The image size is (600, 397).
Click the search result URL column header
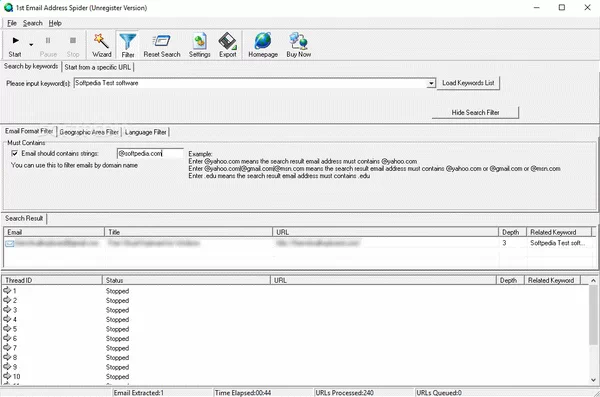(x=385, y=232)
